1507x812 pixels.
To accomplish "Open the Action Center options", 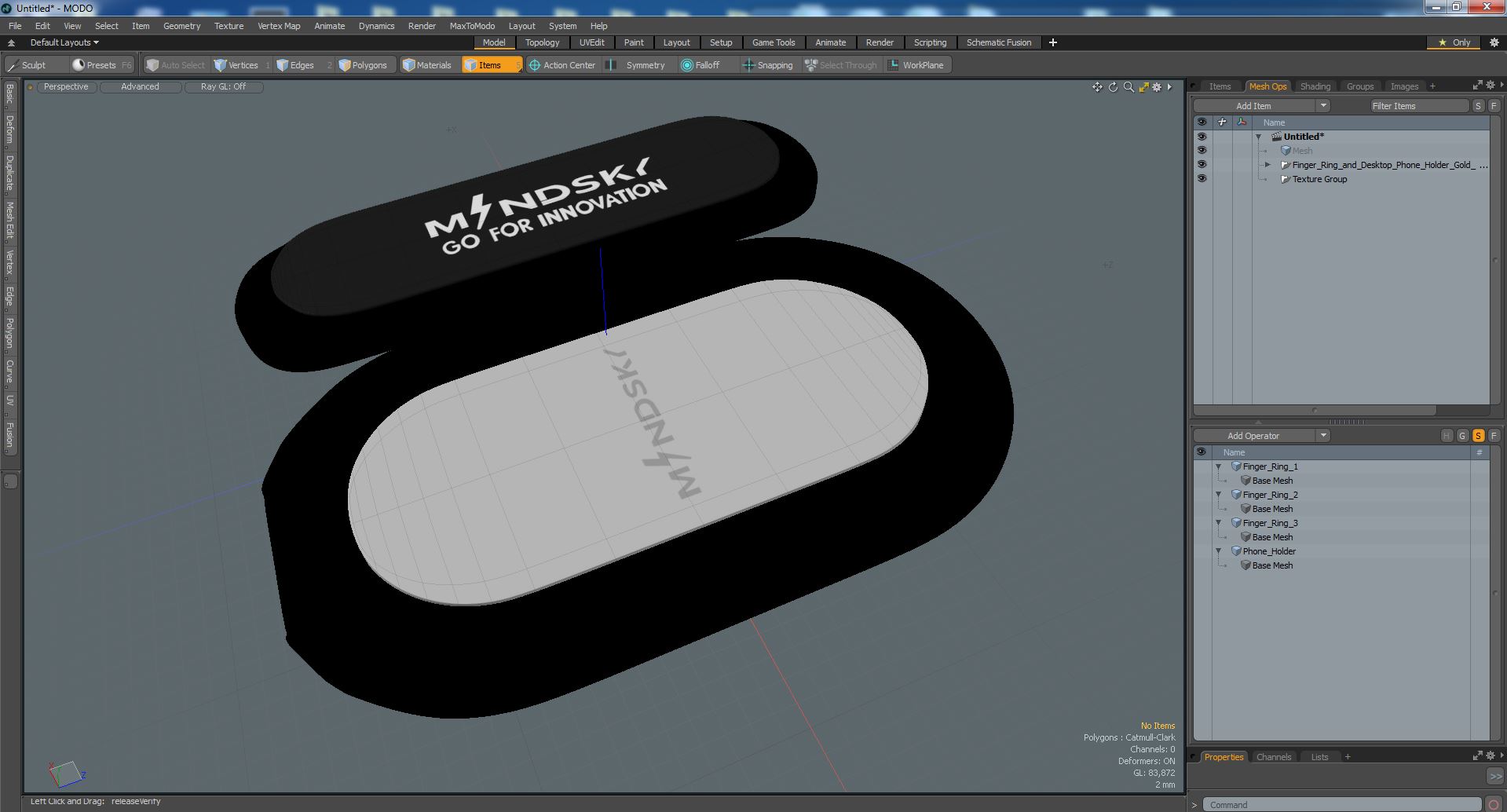I will click(x=562, y=65).
